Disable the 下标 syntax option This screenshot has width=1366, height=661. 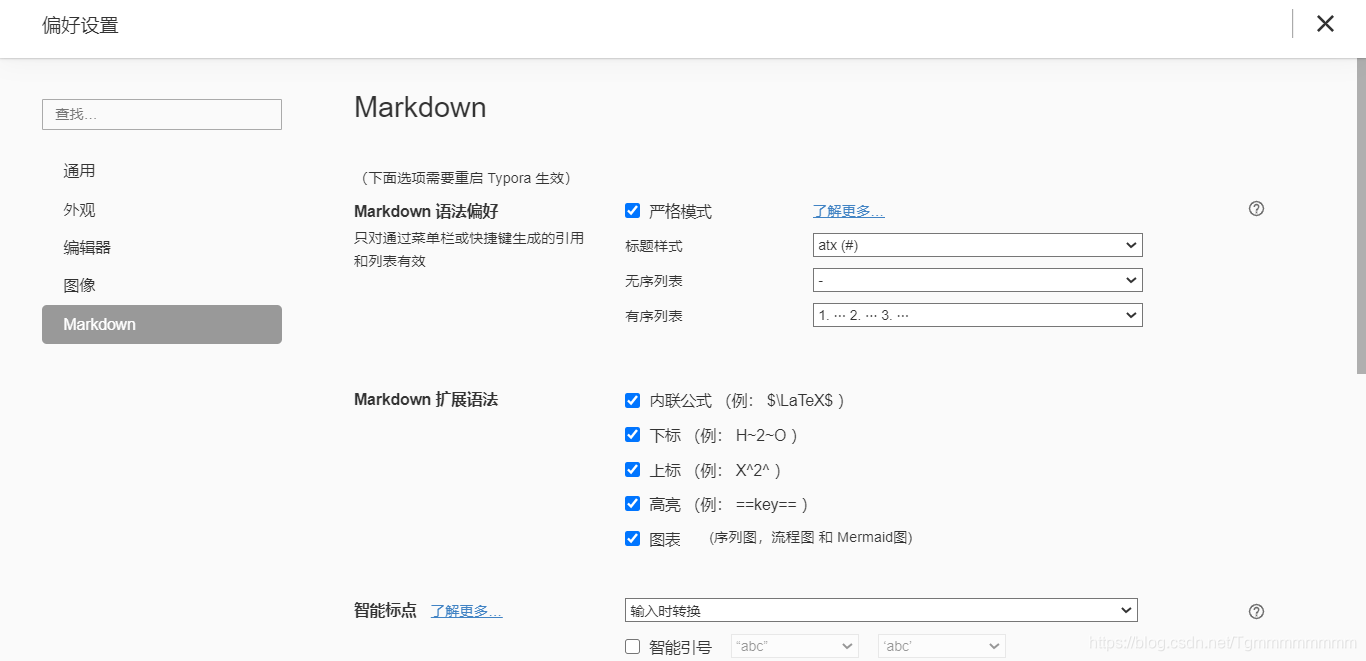pyautogui.click(x=632, y=435)
